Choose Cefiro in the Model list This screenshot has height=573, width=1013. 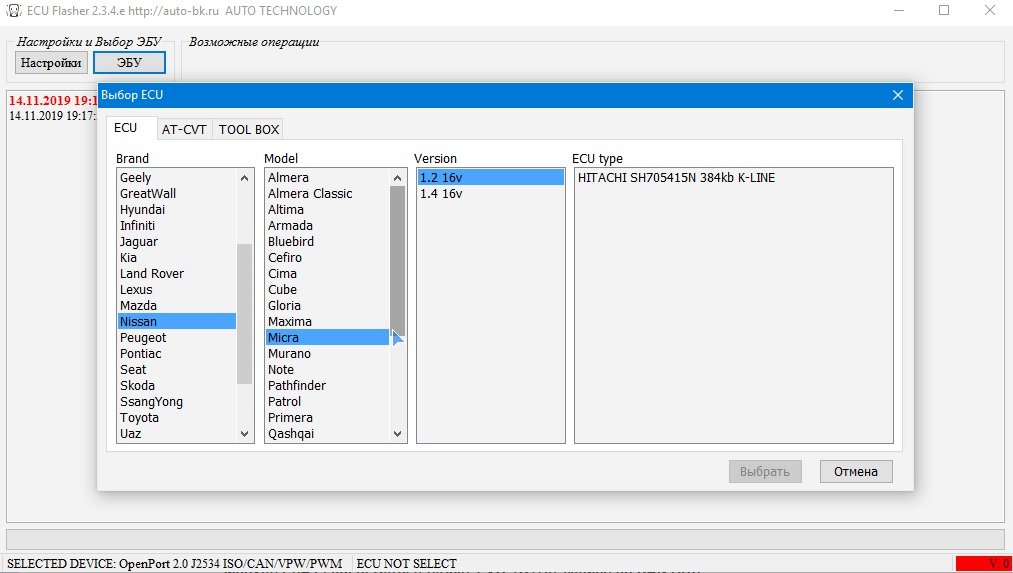328,258
